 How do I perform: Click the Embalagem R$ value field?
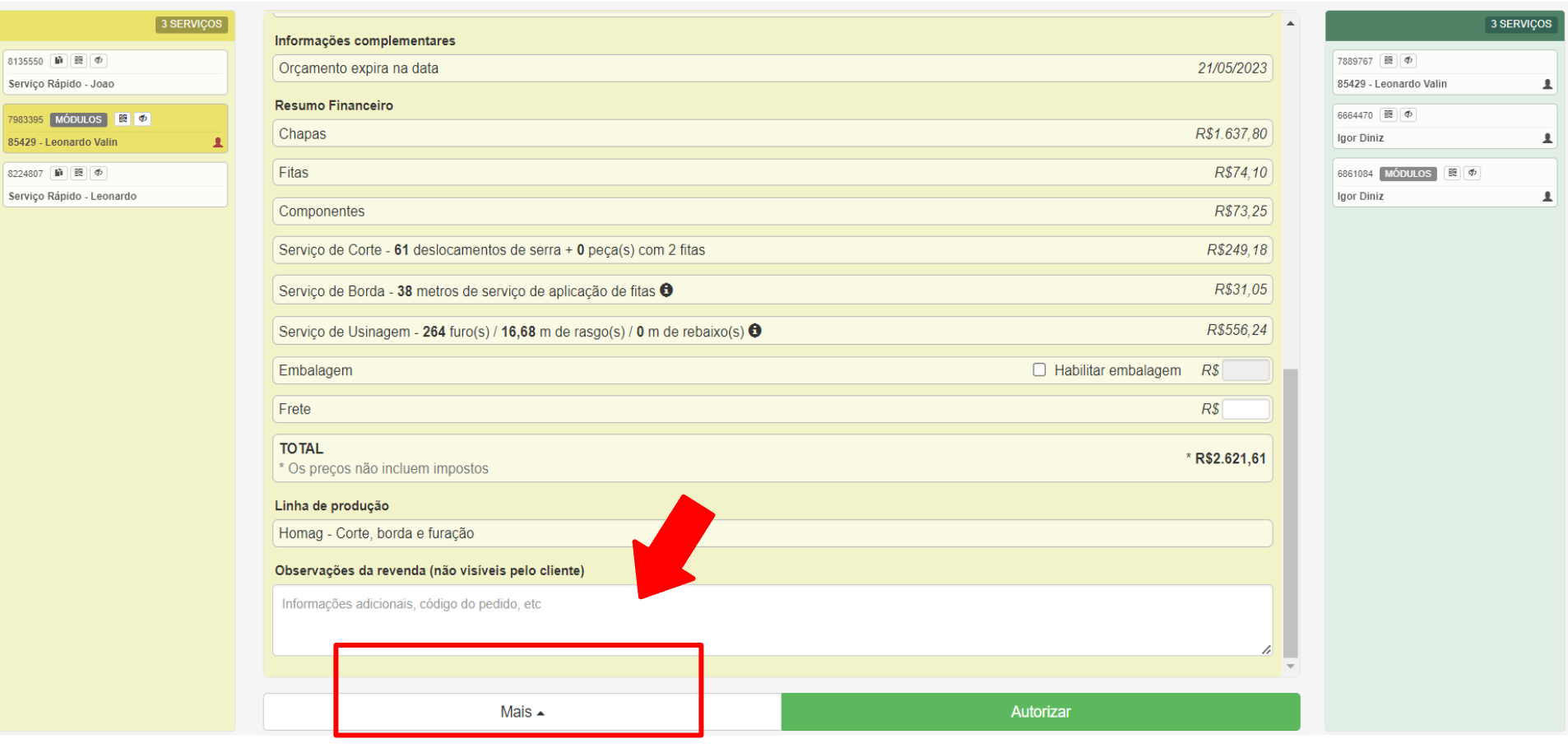pyautogui.click(x=1246, y=370)
